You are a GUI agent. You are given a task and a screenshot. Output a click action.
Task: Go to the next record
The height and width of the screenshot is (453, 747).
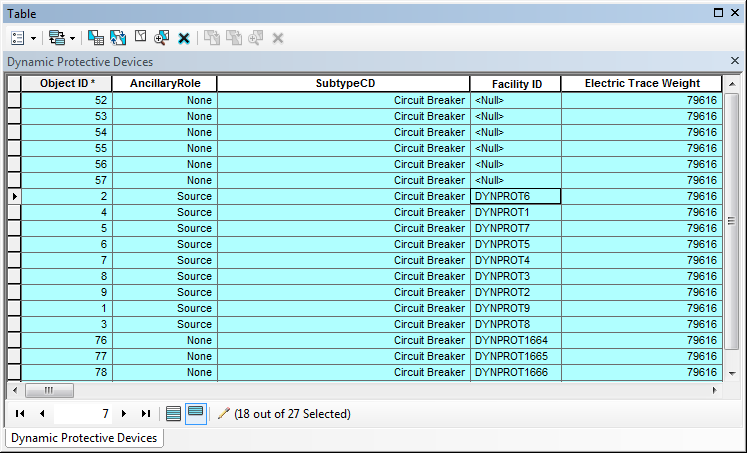click(x=124, y=413)
